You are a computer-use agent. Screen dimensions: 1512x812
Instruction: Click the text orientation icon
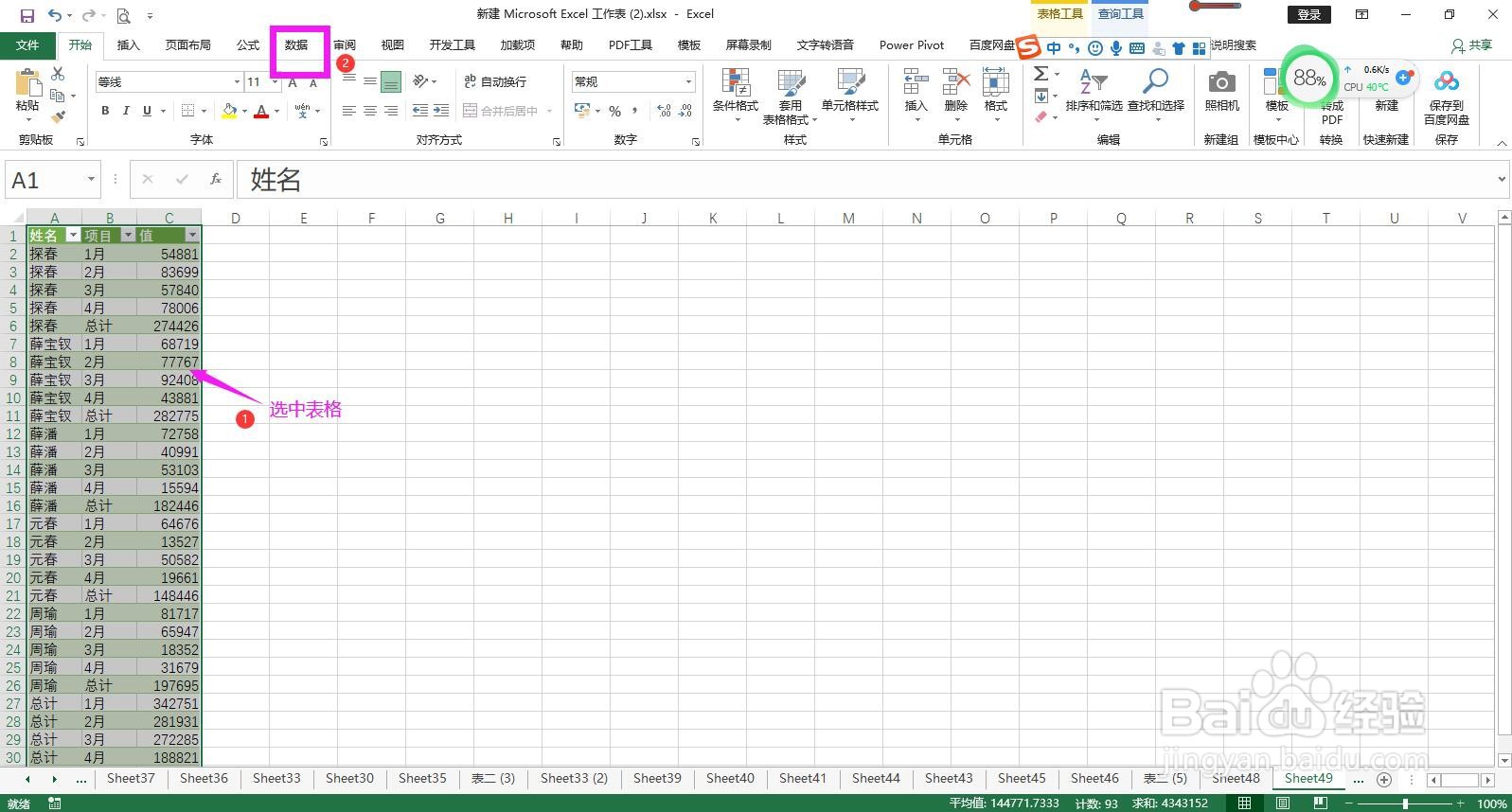pyautogui.click(x=421, y=81)
